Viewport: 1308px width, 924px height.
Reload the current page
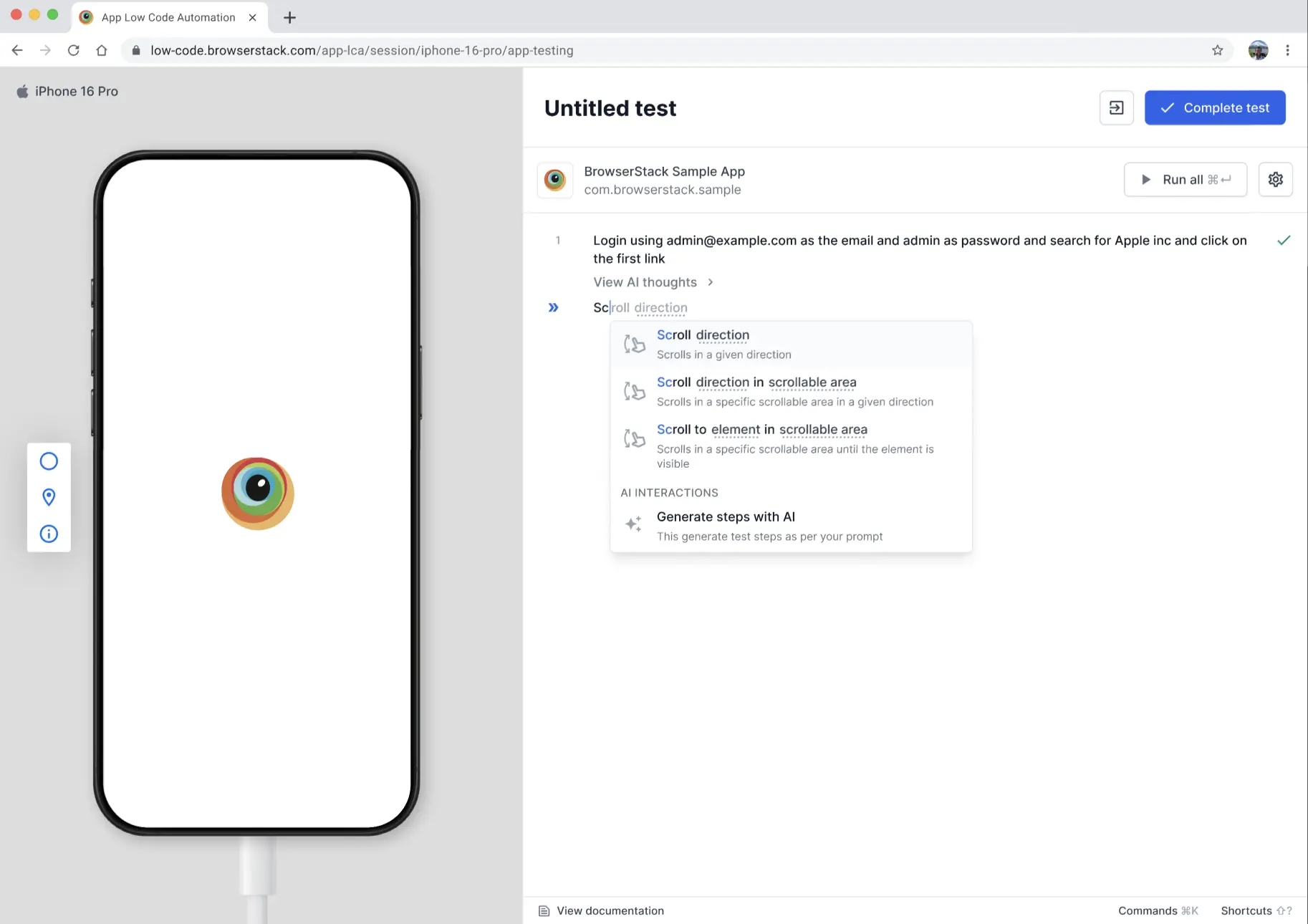(x=74, y=50)
